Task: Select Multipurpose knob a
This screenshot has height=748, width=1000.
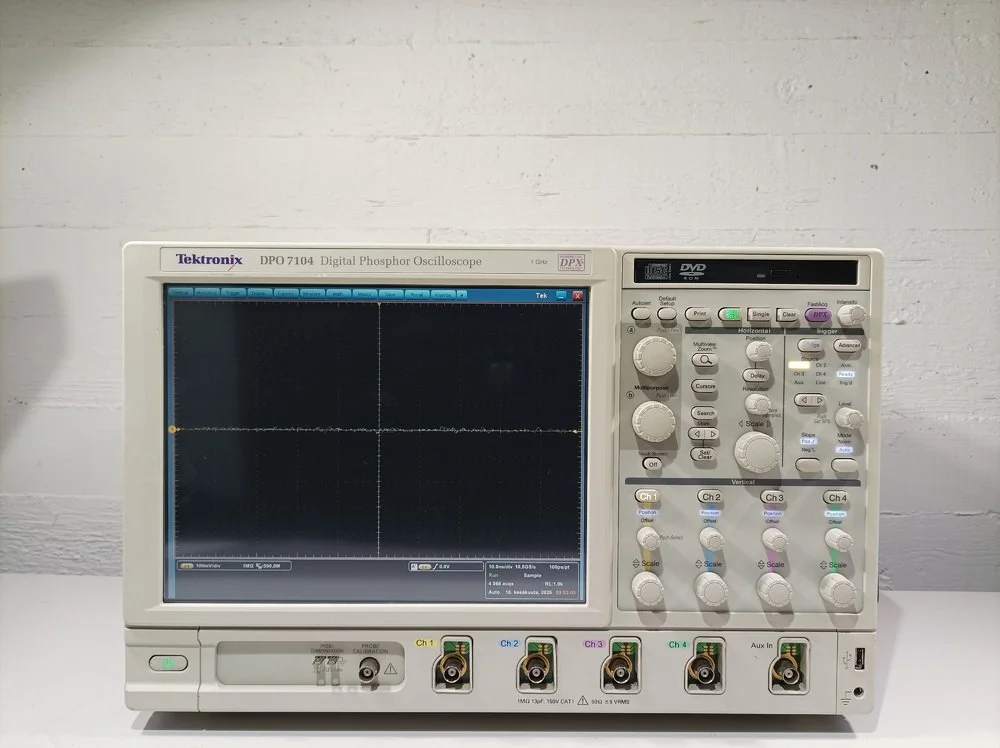Action: pyautogui.click(x=654, y=355)
